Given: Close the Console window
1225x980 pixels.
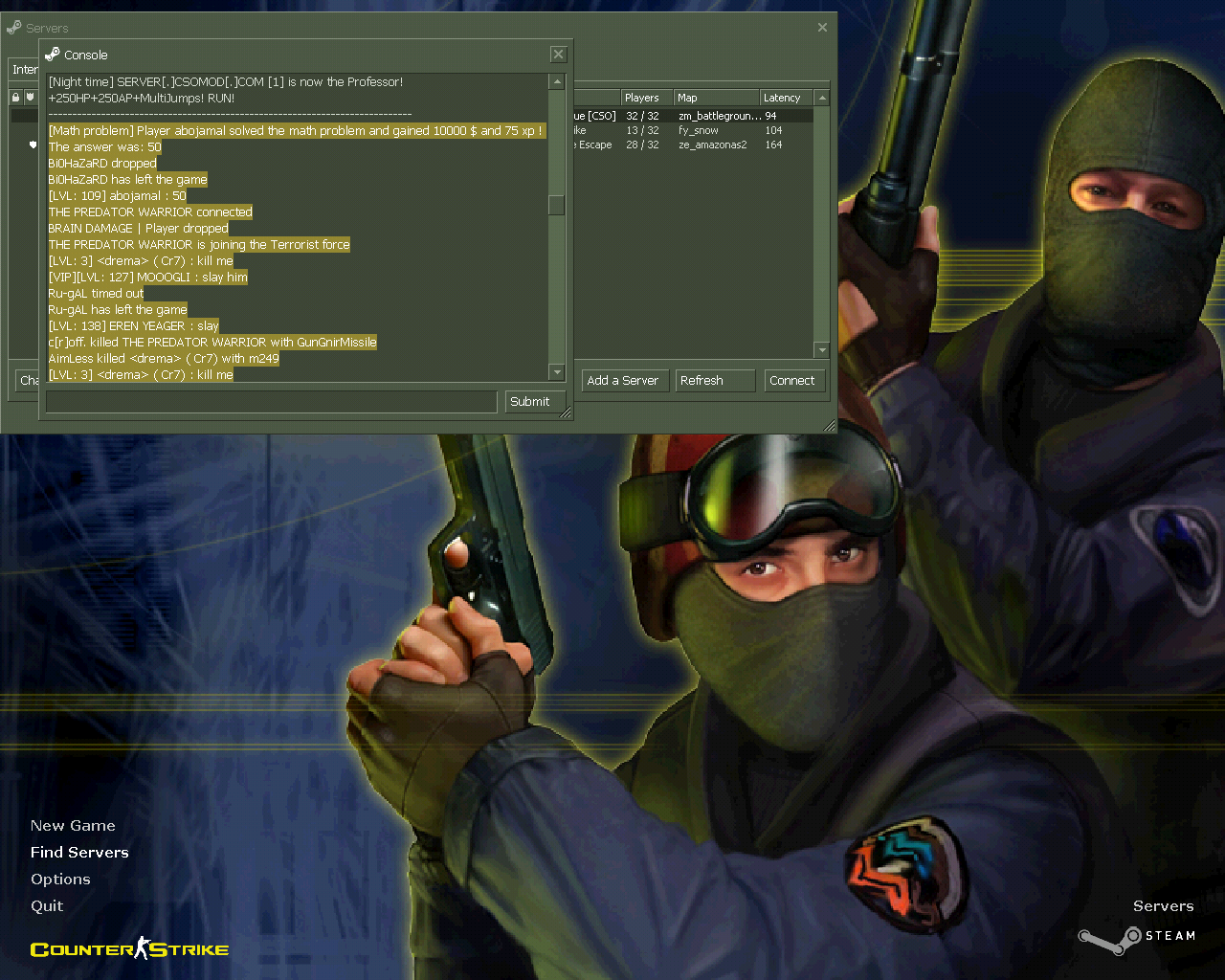Looking at the screenshot, I should [x=559, y=55].
